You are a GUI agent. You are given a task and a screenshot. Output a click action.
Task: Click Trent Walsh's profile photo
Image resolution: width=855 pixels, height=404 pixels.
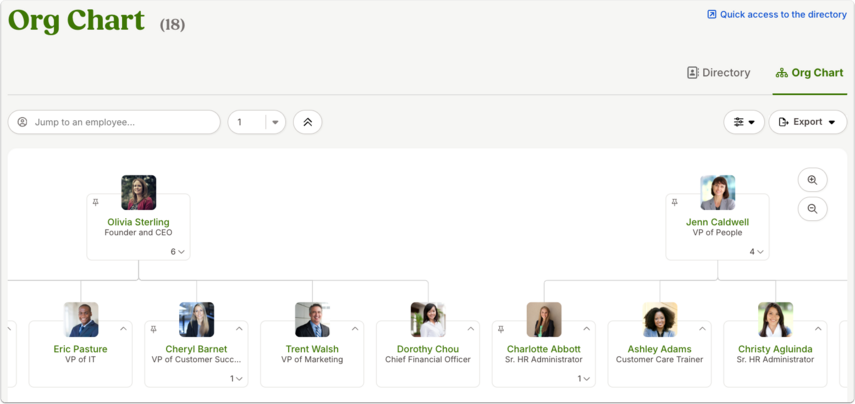tap(312, 319)
